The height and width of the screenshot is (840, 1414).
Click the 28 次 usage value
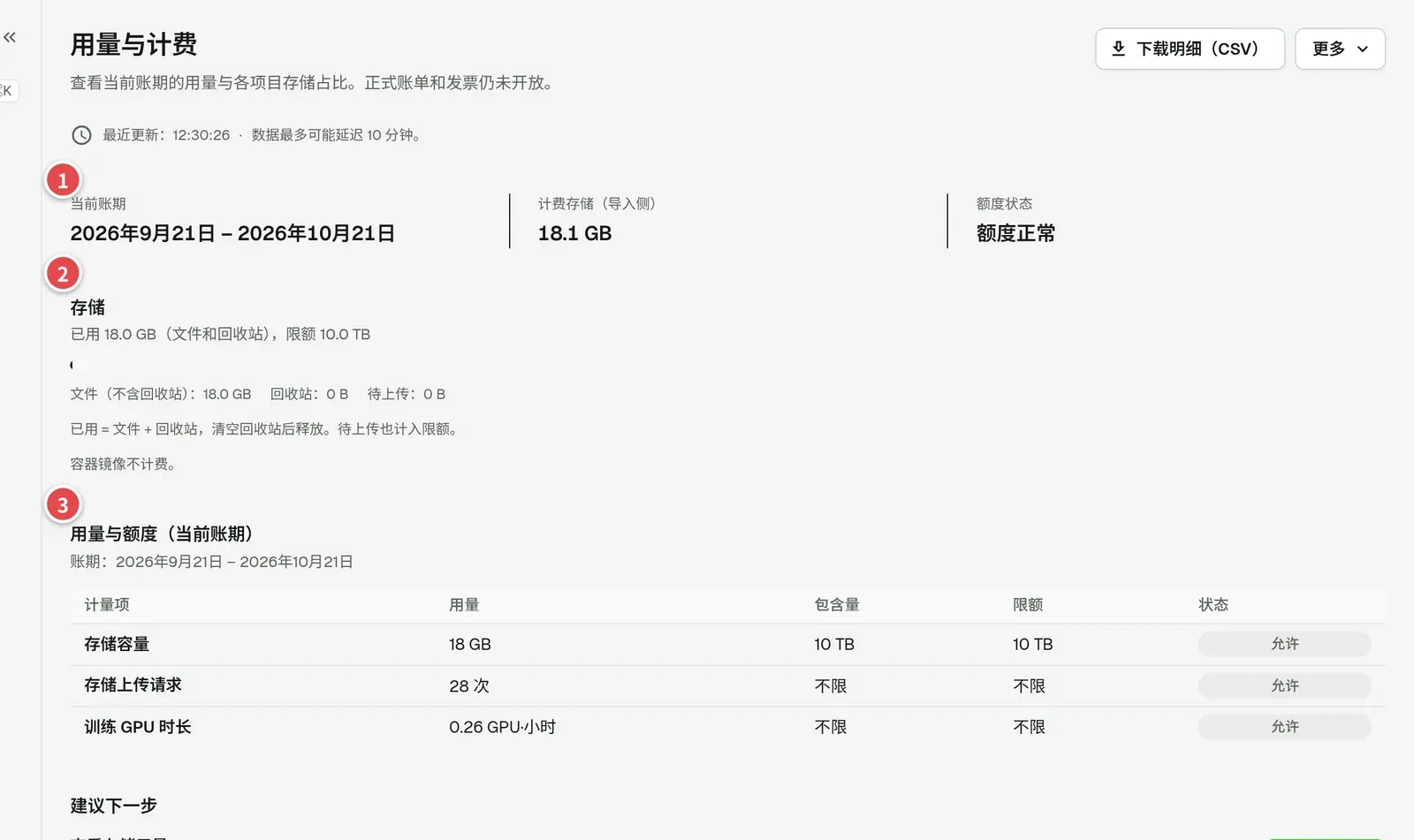[468, 685]
